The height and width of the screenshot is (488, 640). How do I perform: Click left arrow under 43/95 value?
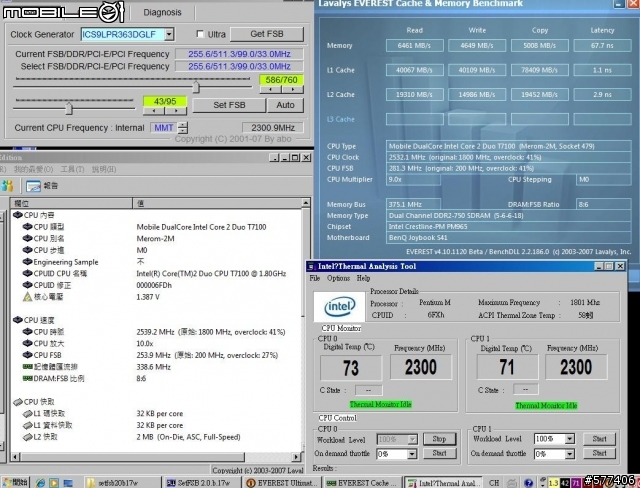pos(154,110)
